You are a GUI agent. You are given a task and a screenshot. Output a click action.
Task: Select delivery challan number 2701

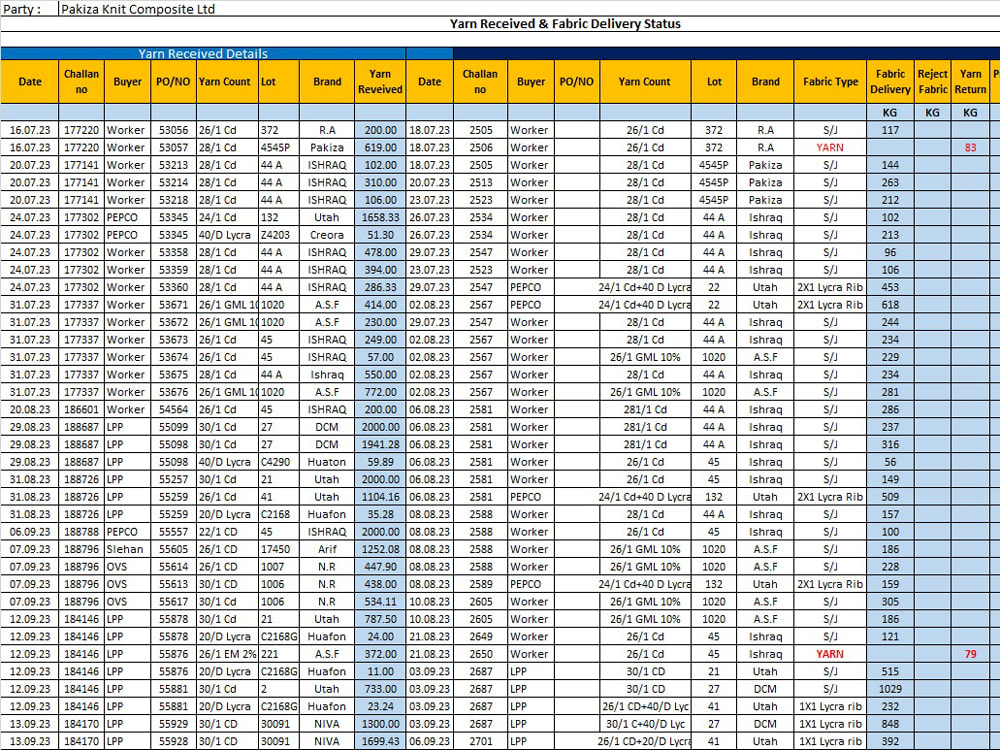(x=480, y=741)
